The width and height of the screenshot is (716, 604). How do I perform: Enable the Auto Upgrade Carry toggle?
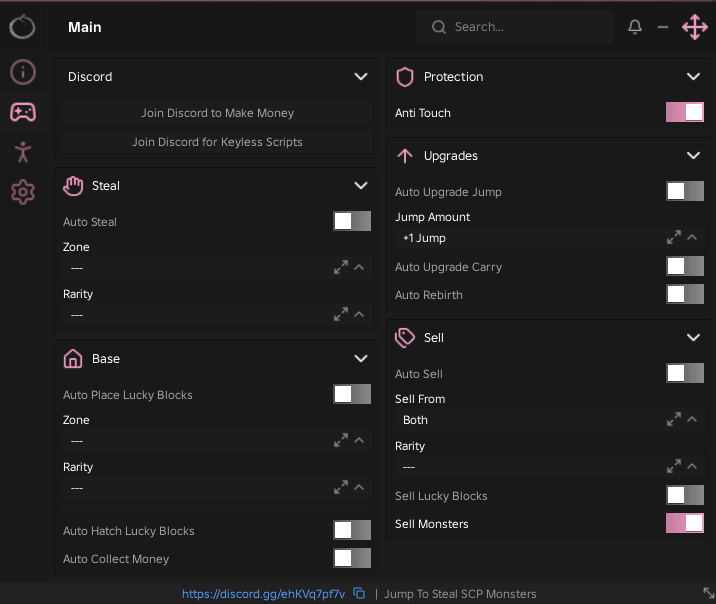(x=684, y=267)
